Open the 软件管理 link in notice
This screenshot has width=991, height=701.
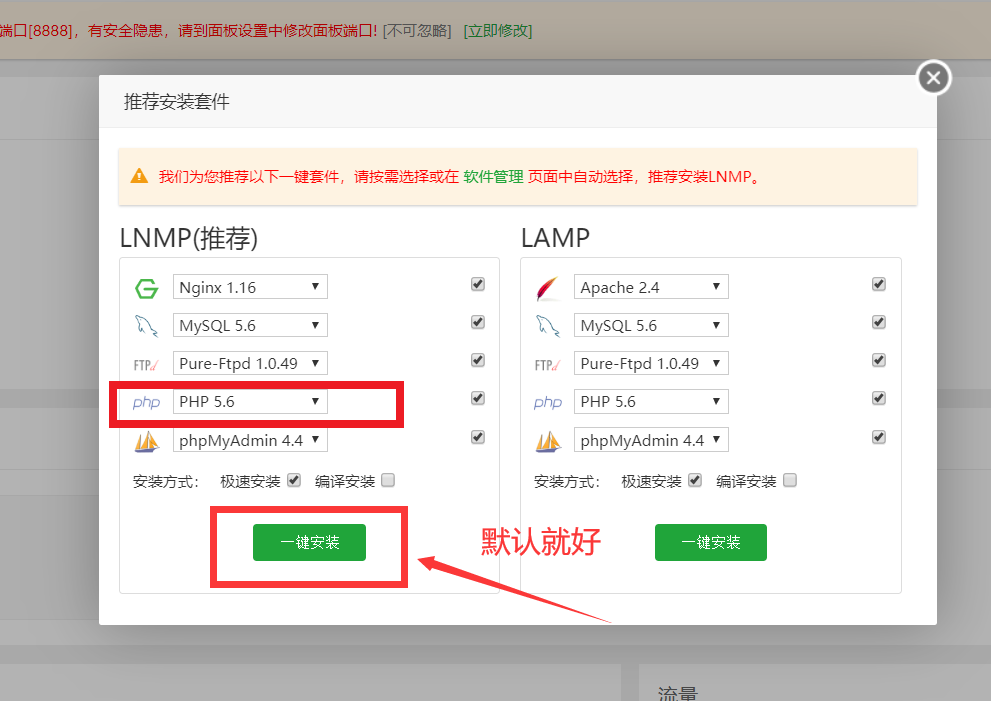493,176
